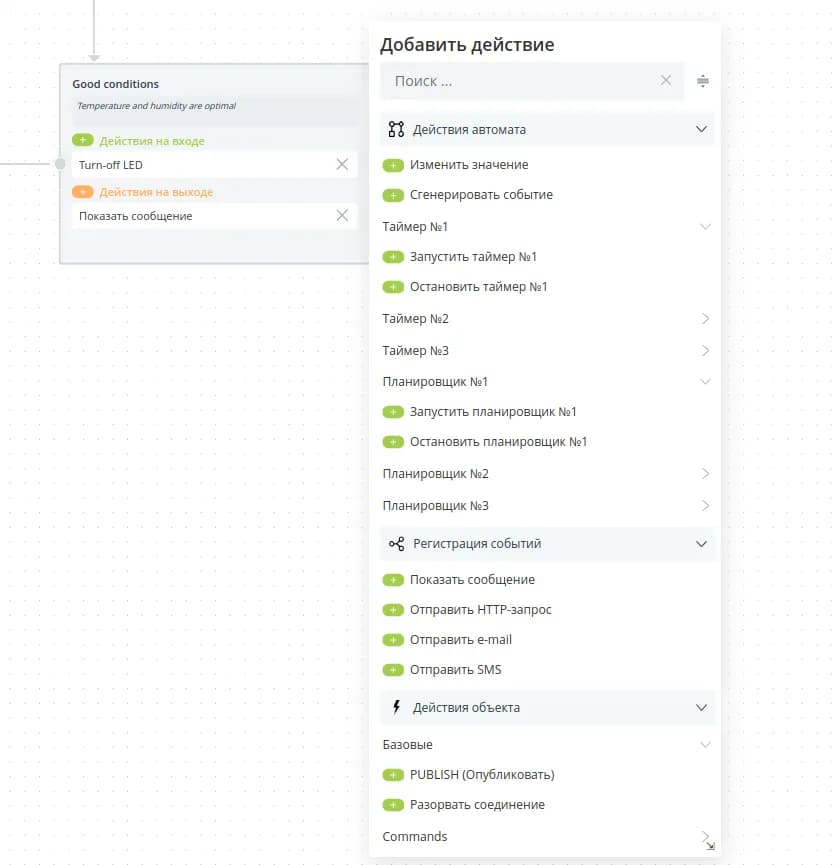Add exit action via Действия на выходе
Screen dimensions: 837x865
[x=83, y=192]
